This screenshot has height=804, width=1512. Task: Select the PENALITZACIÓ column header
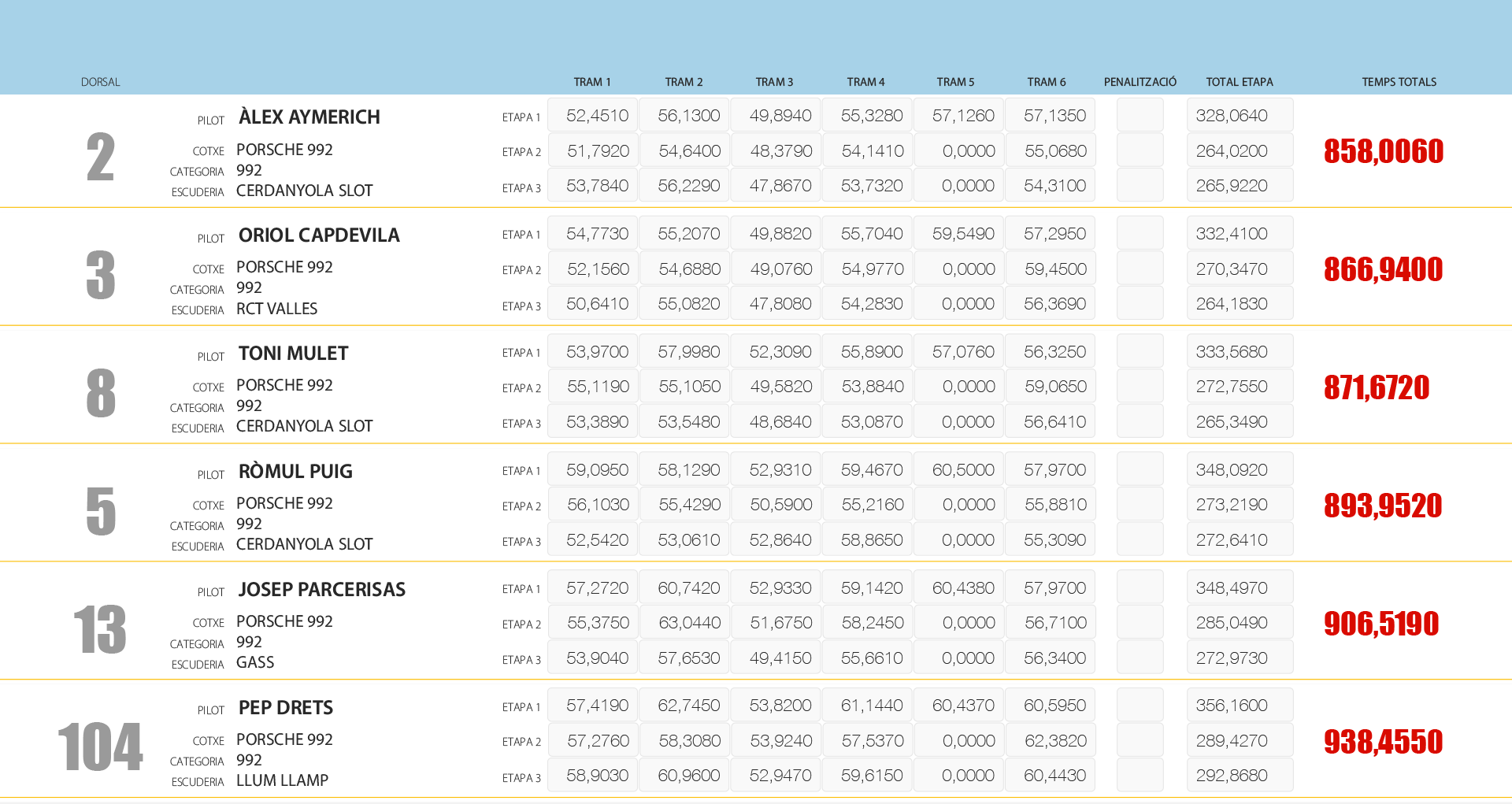click(x=1140, y=82)
